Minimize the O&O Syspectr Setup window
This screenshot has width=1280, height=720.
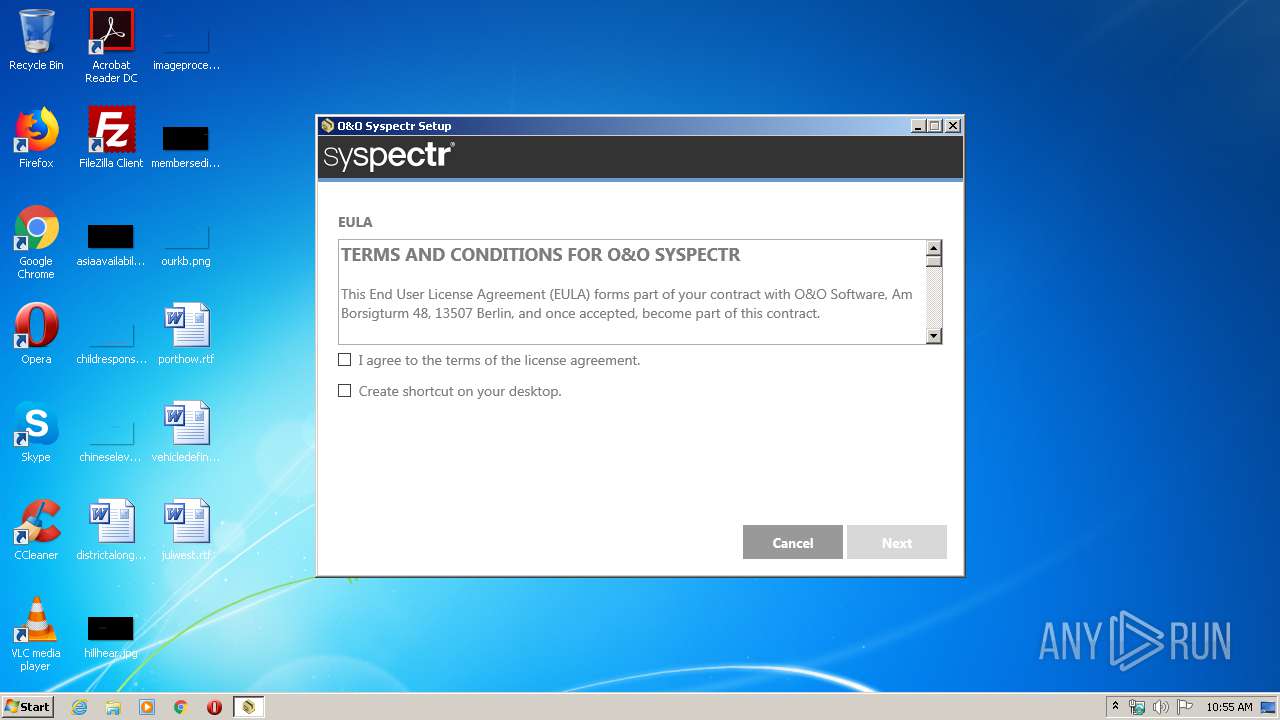(918, 126)
